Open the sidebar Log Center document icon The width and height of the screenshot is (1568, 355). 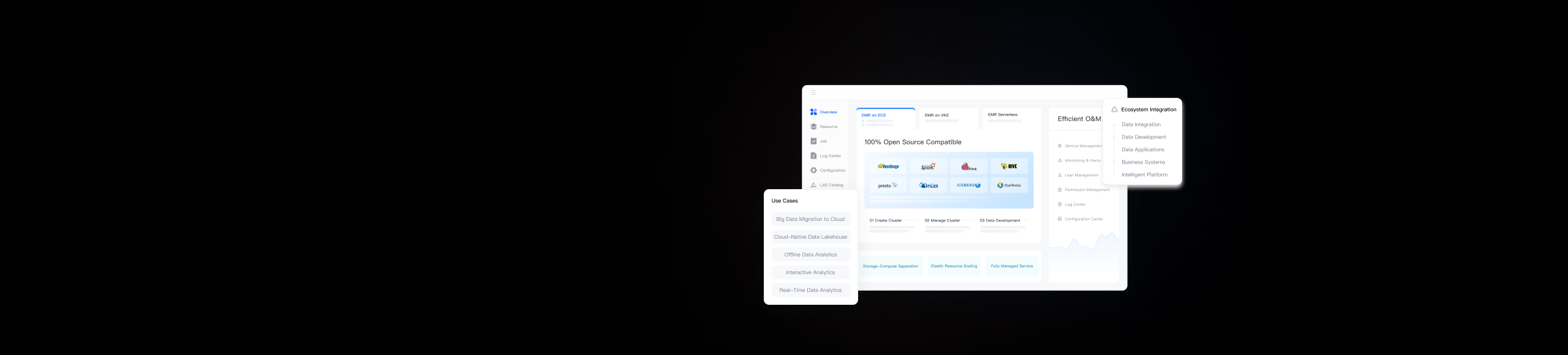point(813,156)
